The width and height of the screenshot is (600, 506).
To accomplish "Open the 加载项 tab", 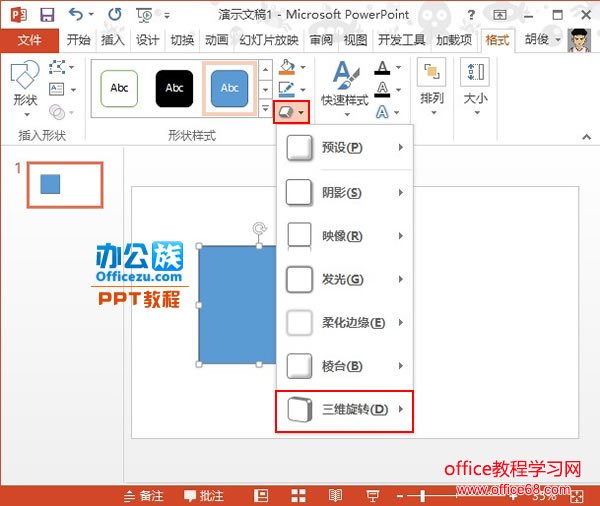I will [454, 40].
